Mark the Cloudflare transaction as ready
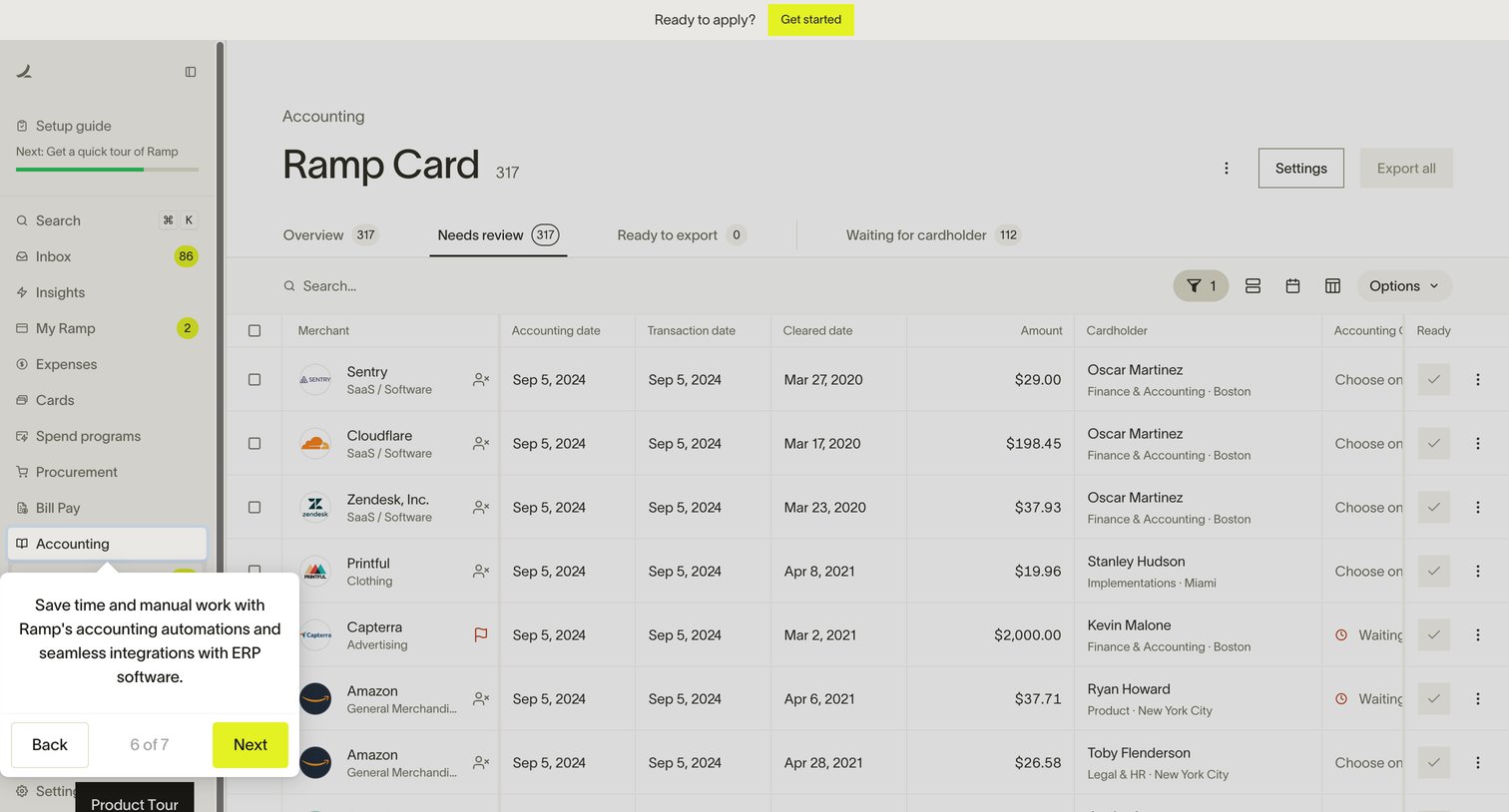The width and height of the screenshot is (1509, 812). 1434,444
